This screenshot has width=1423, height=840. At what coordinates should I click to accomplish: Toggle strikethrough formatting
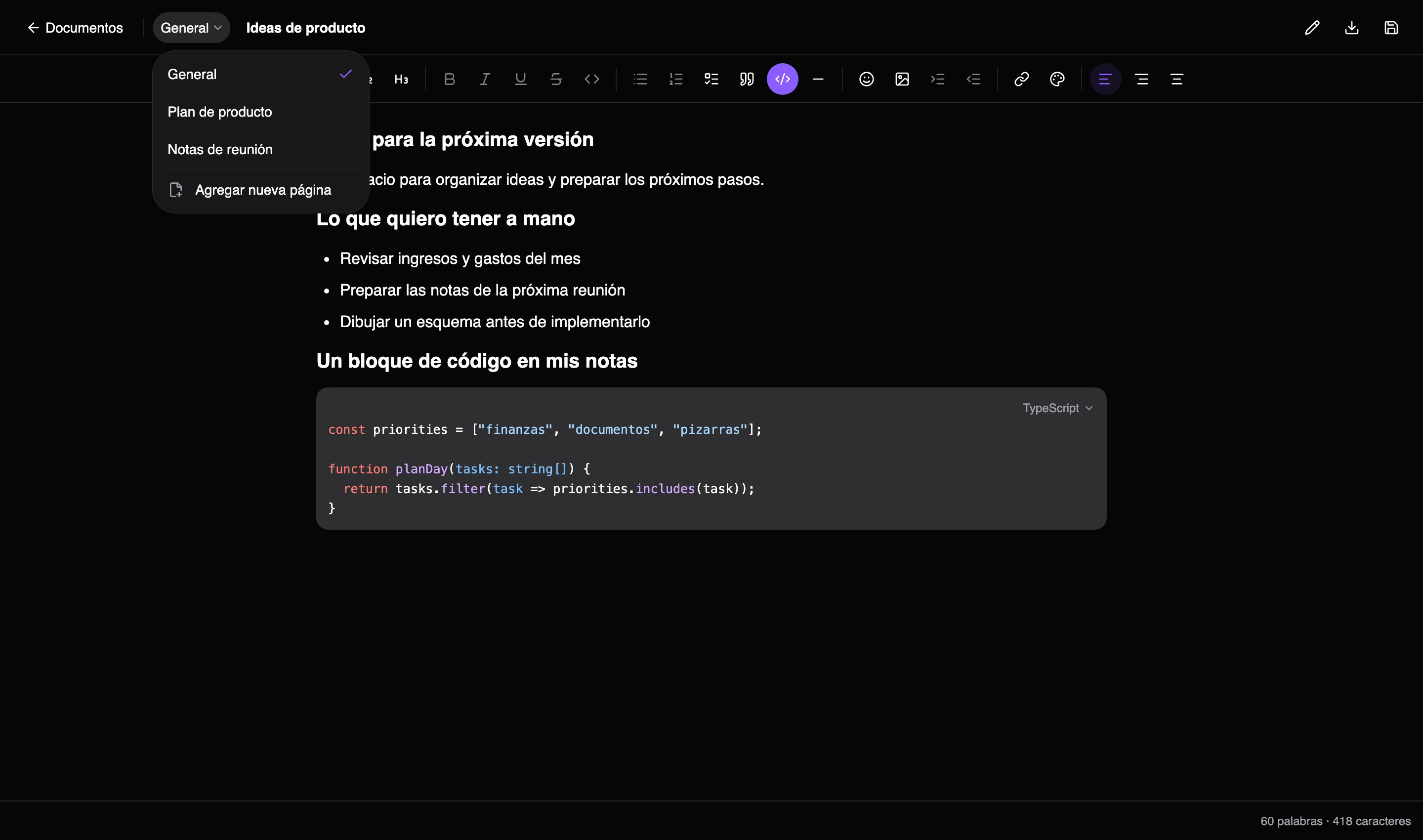(x=556, y=79)
